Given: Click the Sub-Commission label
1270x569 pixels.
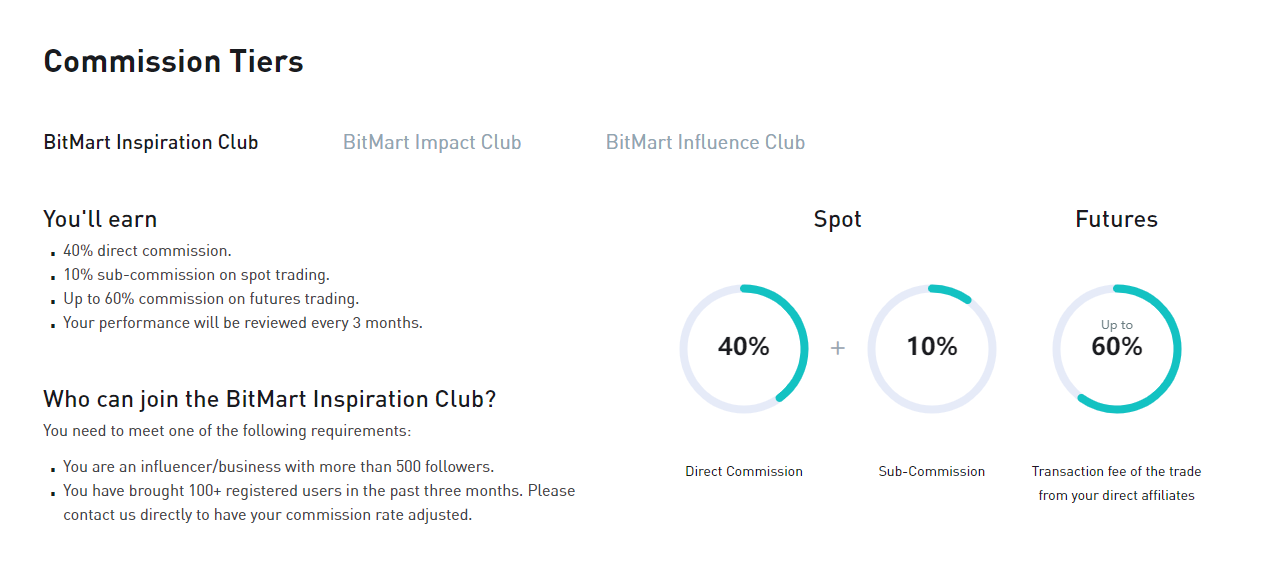Looking at the screenshot, I should 932,471.
